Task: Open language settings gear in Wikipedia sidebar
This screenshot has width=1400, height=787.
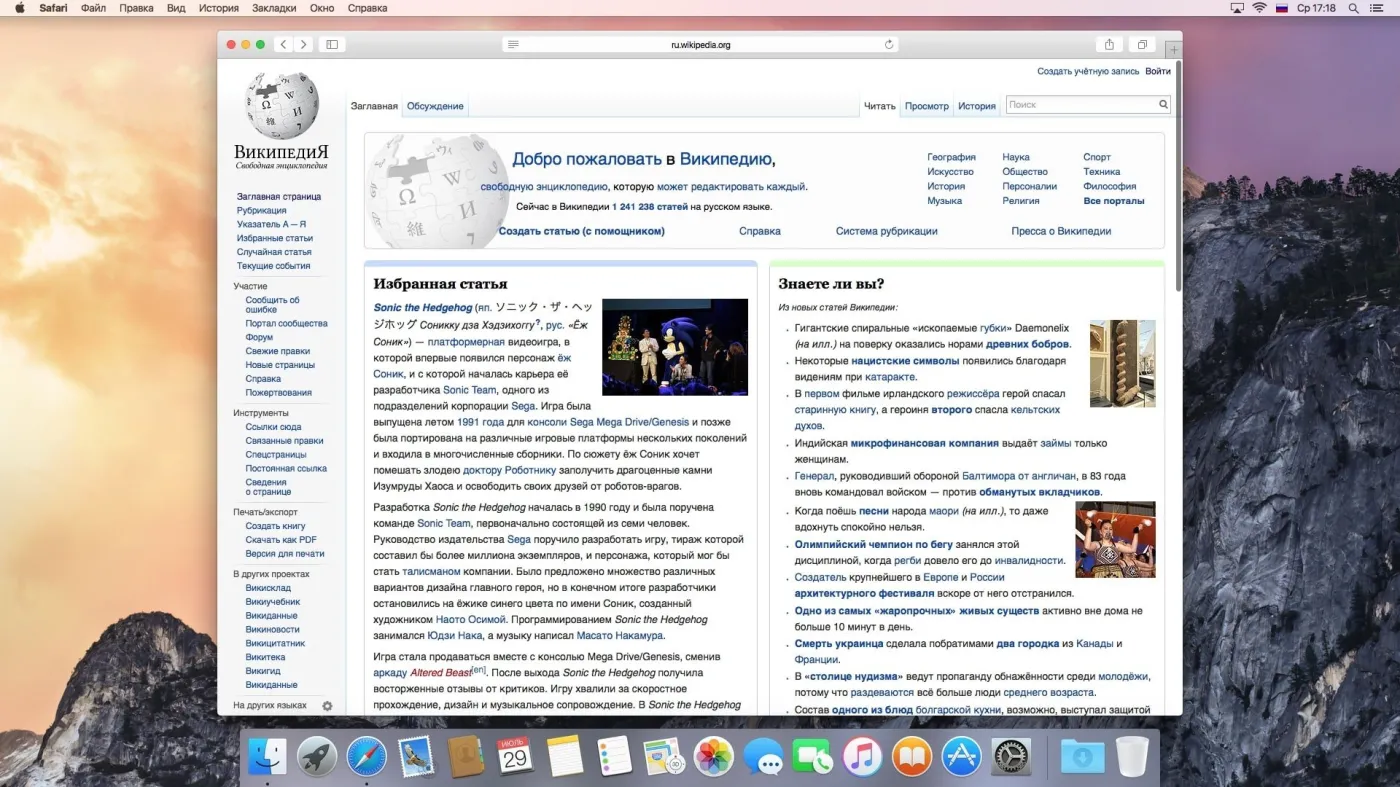Action: click(327, 706)
